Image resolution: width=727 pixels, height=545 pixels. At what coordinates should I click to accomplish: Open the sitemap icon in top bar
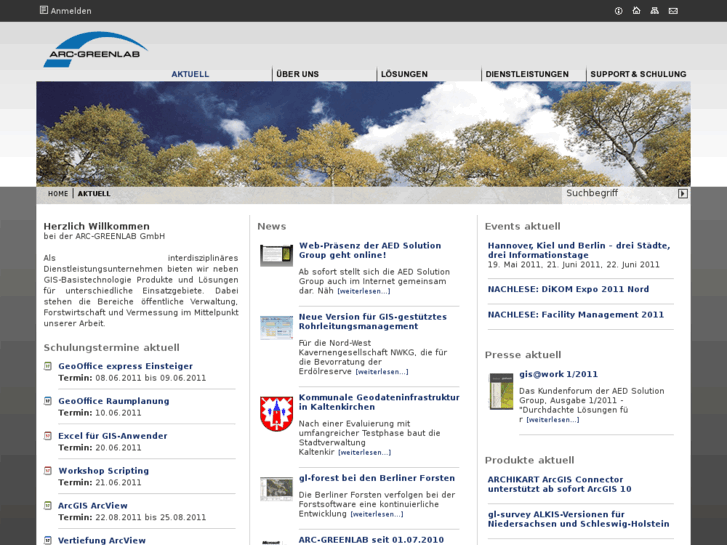click(654, 11)
